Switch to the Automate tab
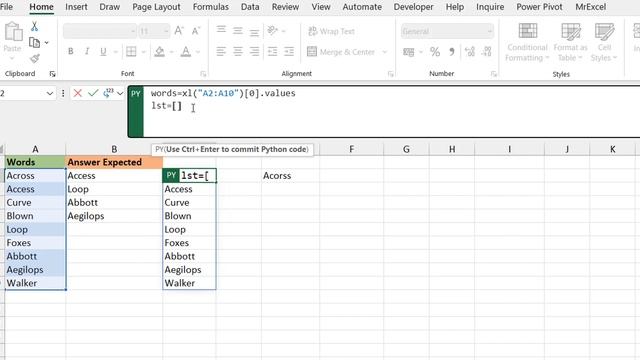This screenshot has height=360, width=640. pyautogui.click(x=362, y=7)
